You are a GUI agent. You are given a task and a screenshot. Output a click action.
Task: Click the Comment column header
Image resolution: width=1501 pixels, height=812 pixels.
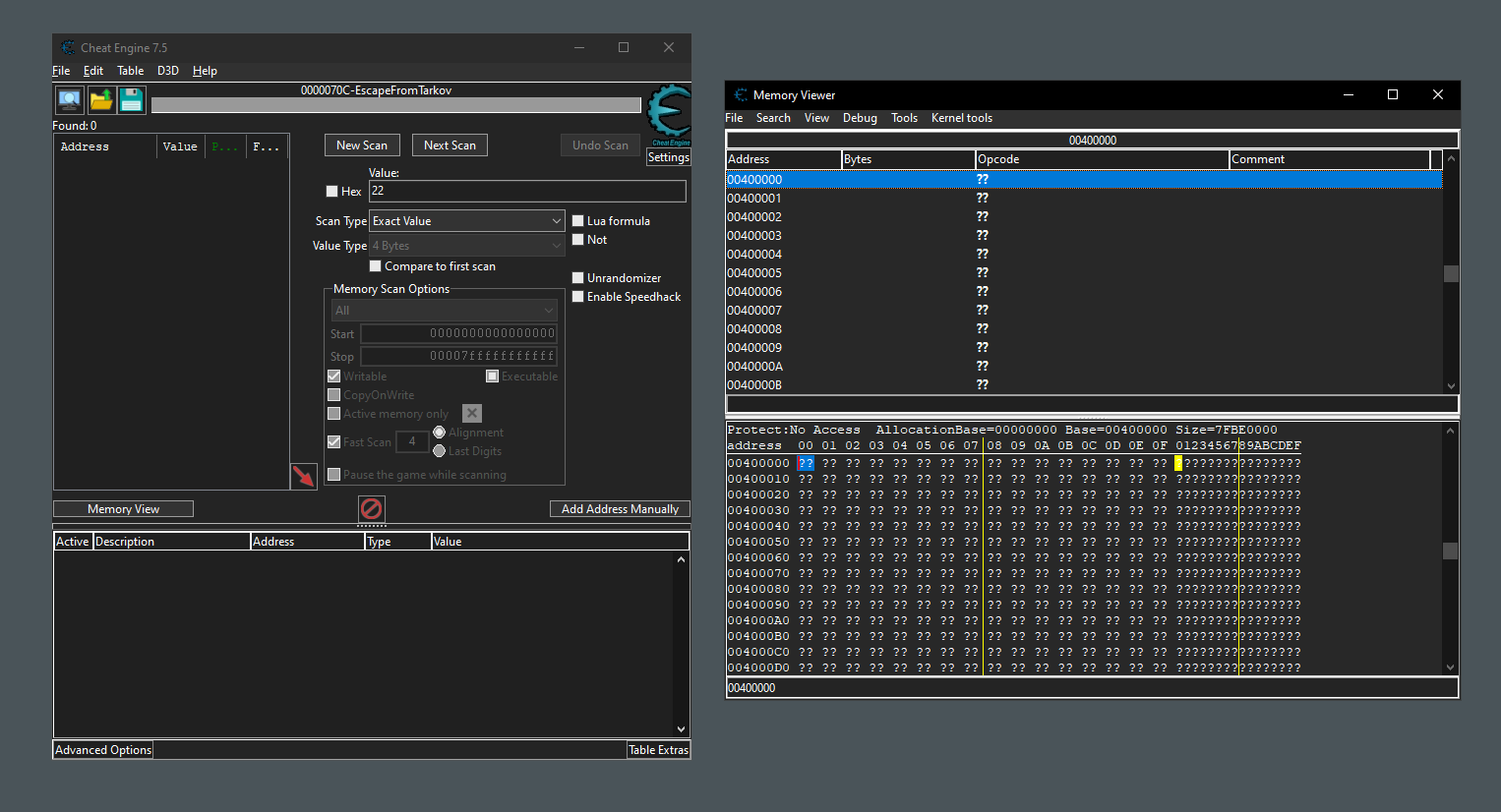pyautogui.click(x=1330, y=159)
